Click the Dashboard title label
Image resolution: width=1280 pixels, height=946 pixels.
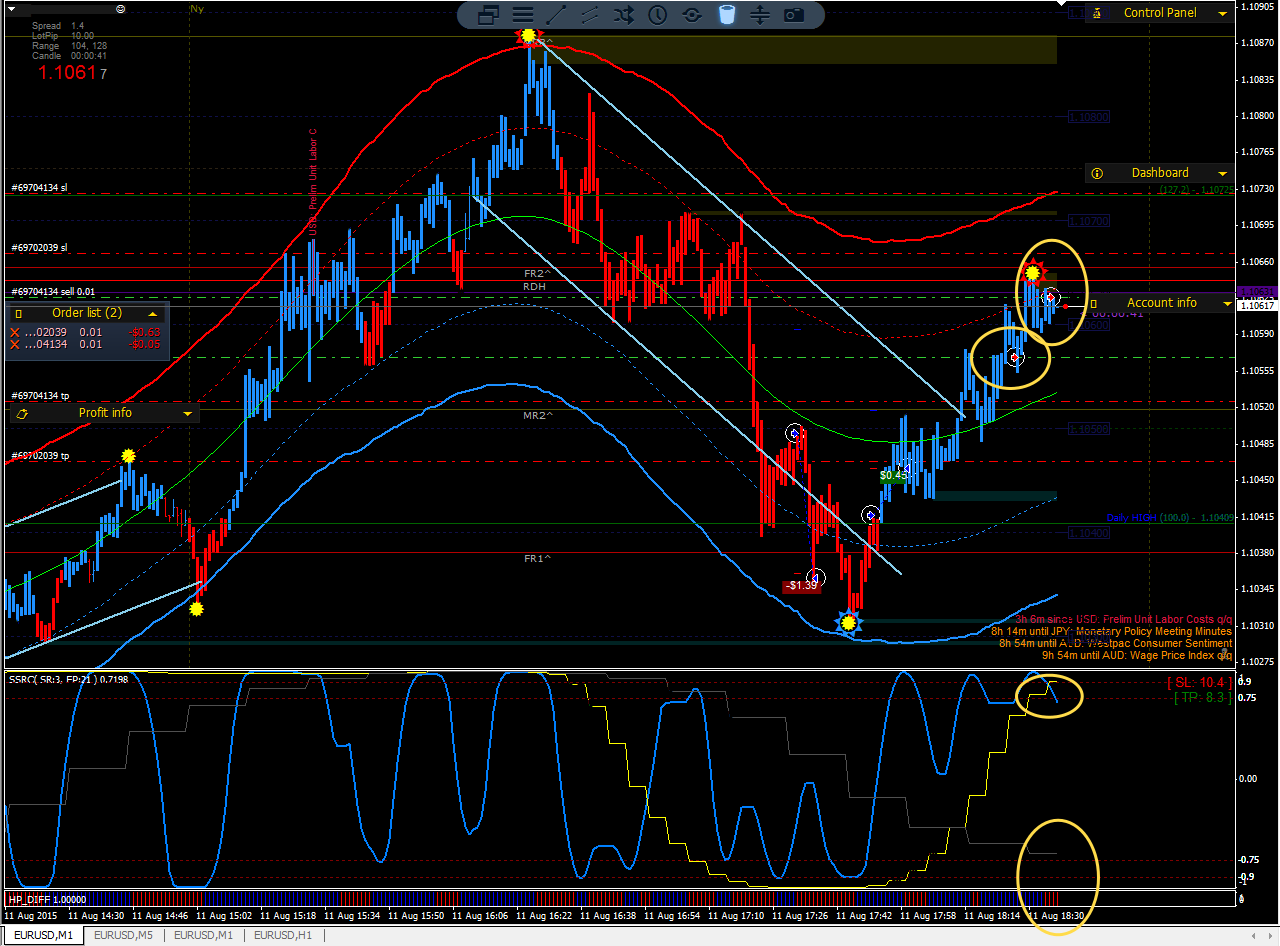(1160, 173)
